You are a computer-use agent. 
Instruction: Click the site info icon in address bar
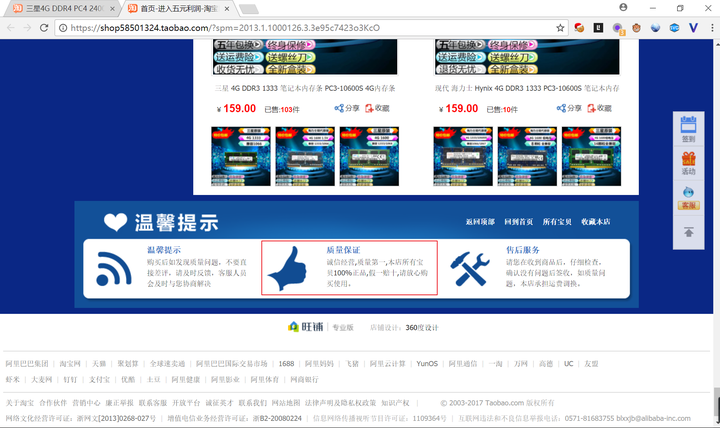pos(63,28)
